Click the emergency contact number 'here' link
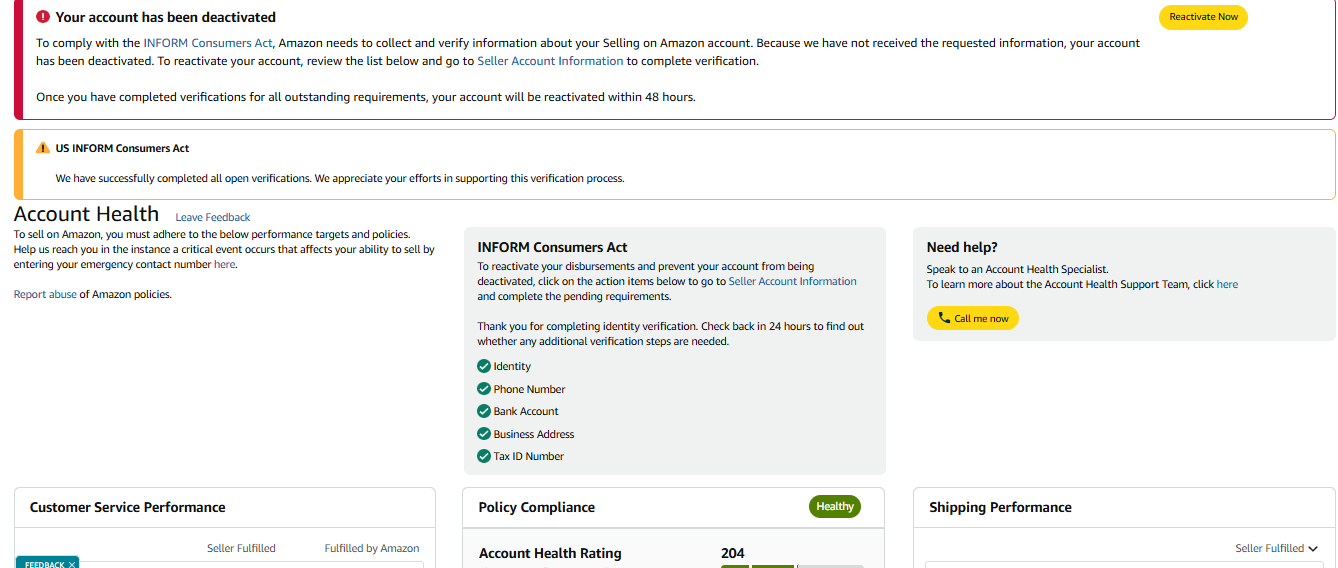1338x568 pixels. [224, 264]
